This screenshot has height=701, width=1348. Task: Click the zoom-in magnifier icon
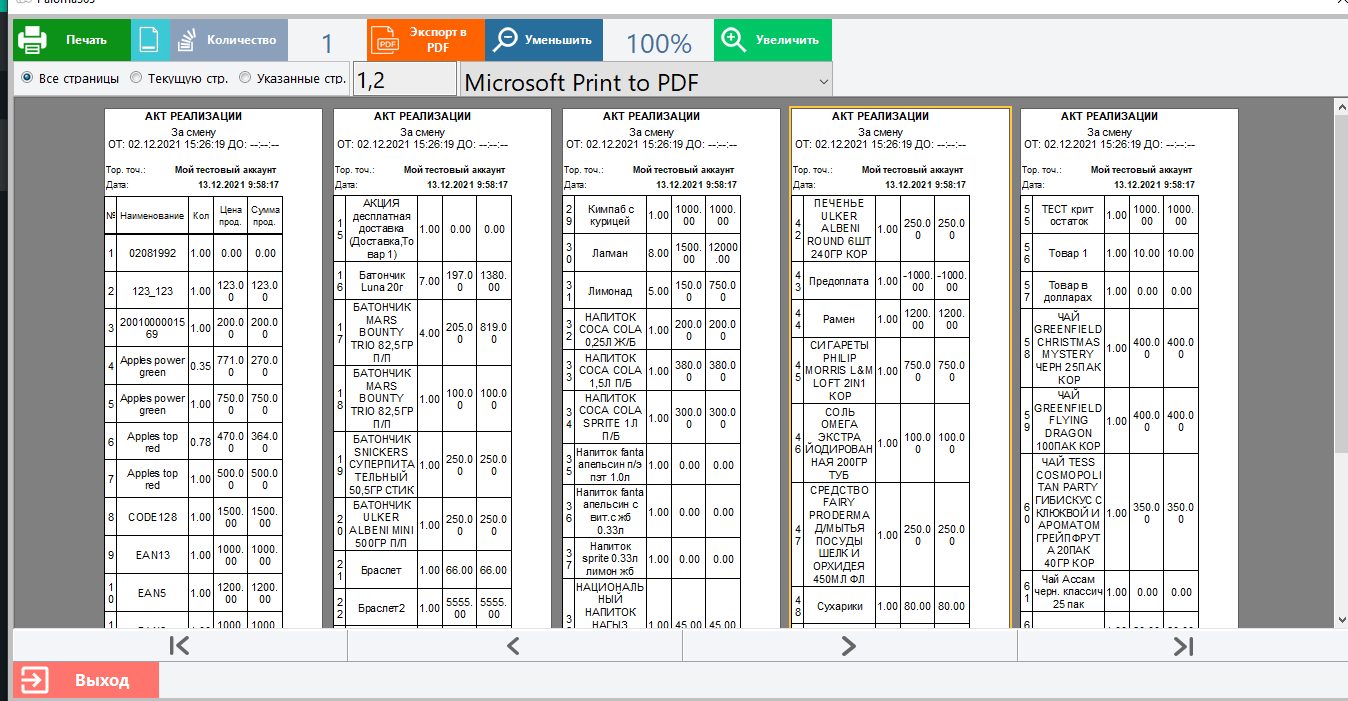pyautogui.click(x=735, y=40)
